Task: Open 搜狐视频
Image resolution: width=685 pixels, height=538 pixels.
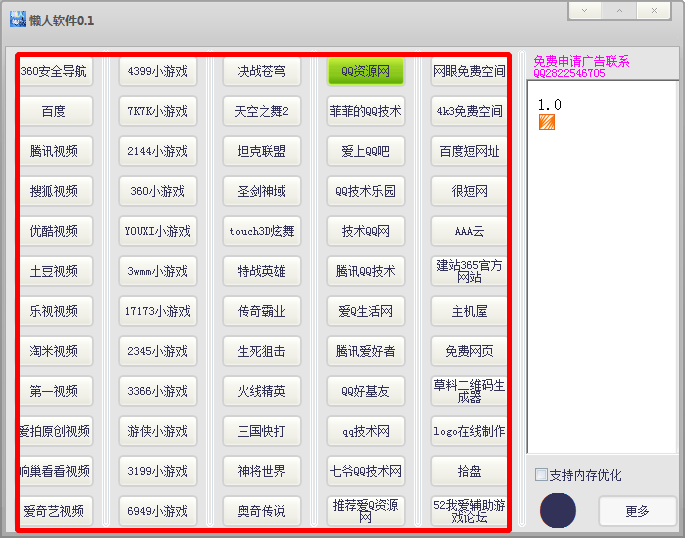Action: point(56,191)
